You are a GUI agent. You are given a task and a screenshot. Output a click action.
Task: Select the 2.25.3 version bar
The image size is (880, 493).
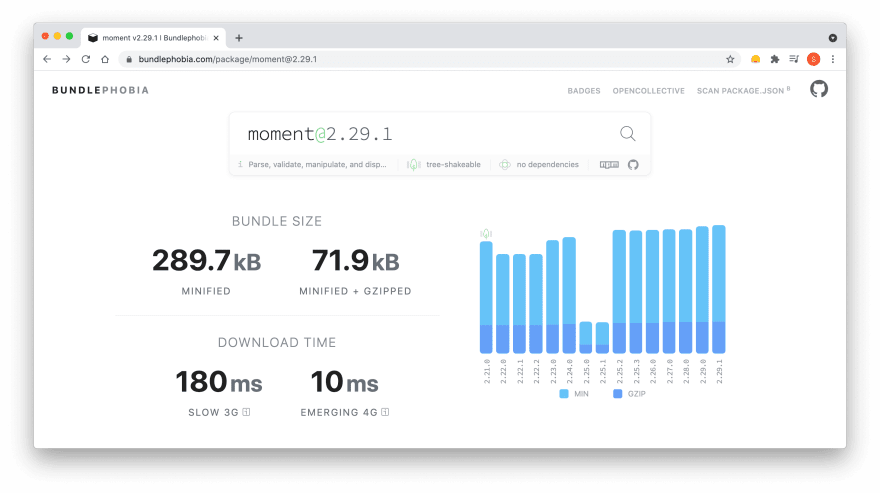click(x=636, y=292)
